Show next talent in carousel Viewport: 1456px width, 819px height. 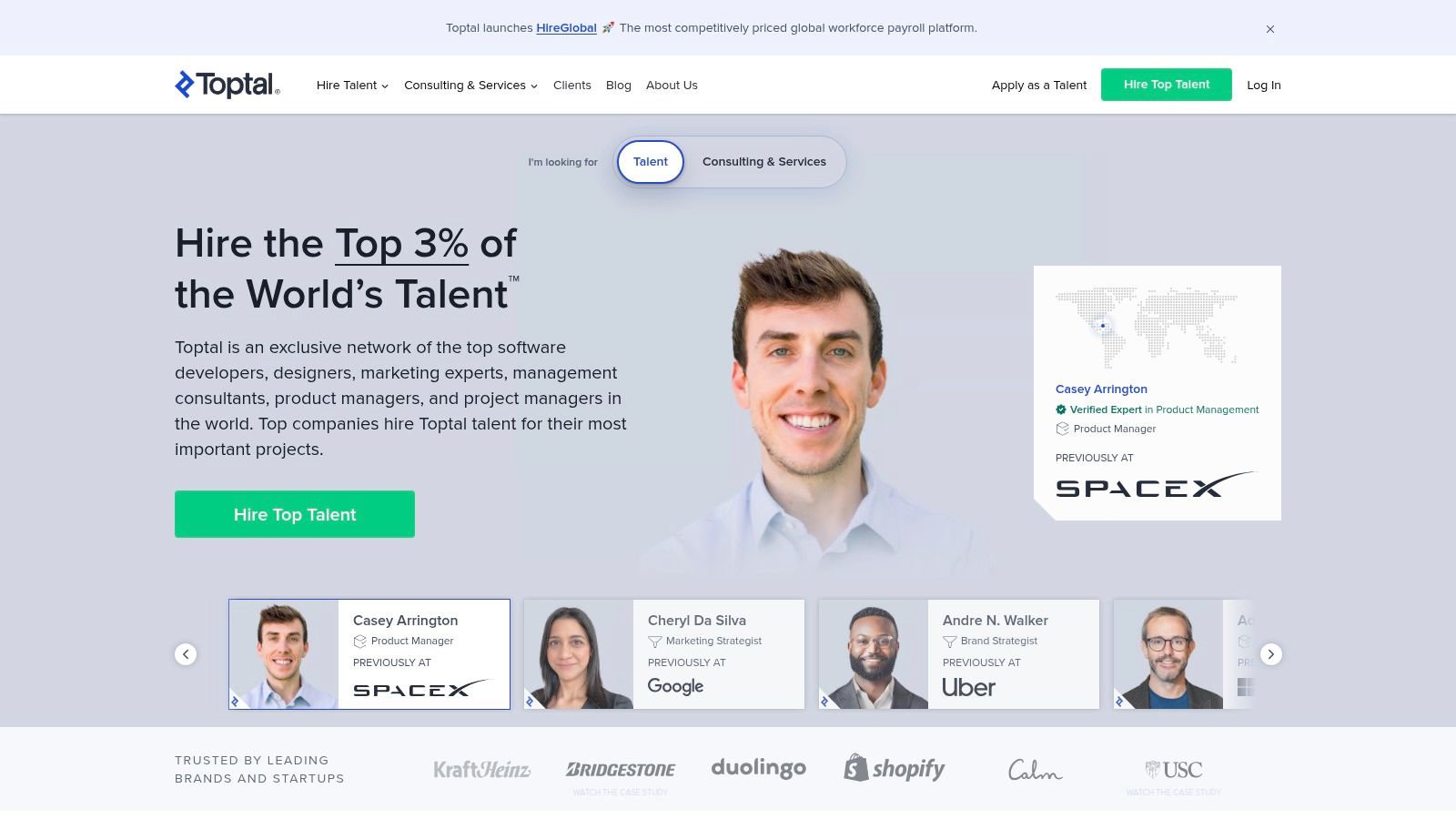pos(1271,654)
